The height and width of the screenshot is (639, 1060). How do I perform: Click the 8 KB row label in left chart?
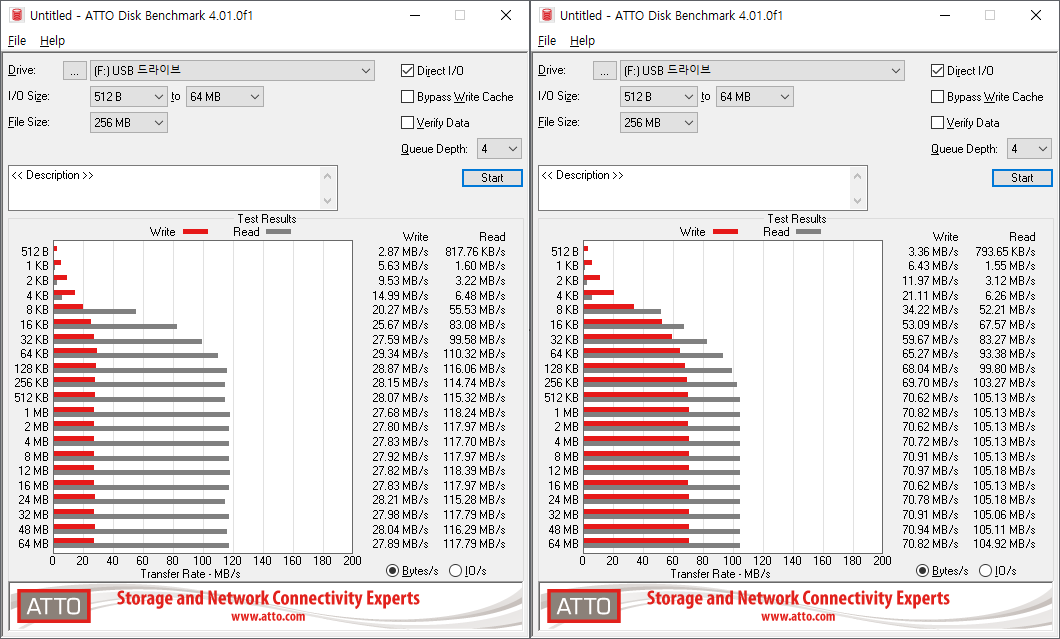[x=37, y=310]
